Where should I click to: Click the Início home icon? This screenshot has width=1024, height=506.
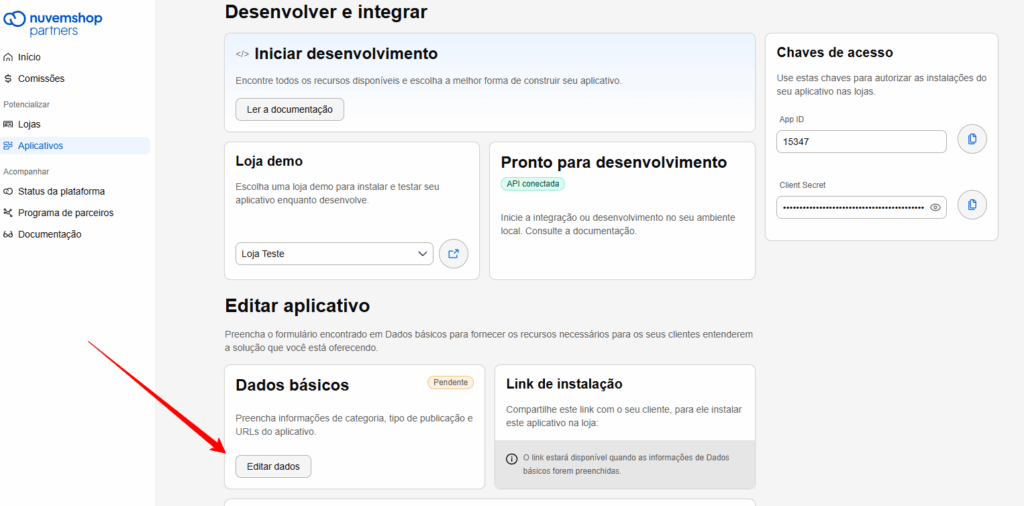point(9,57)
